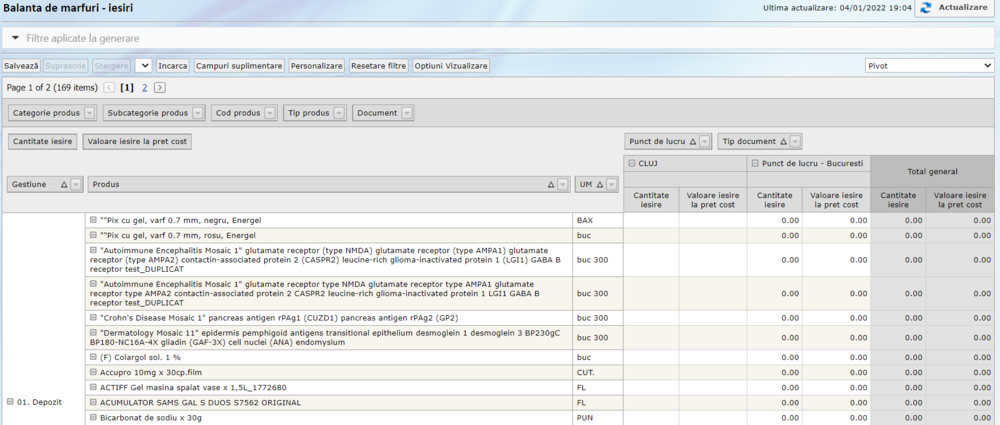The image size is (1000, 425).
Task: Click the Salvează button
Action: tap(21, 65)
